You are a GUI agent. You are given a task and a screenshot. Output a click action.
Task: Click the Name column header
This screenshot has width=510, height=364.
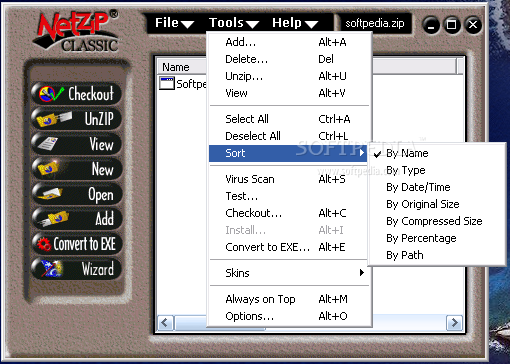[182, 67]
